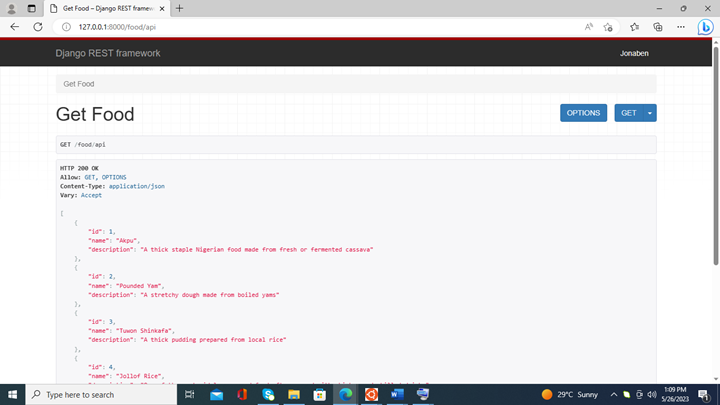Viewport: 720px width, 405px height.
Task: Select the Get Food – Django REST framework tab
Action: click(107, 8)
